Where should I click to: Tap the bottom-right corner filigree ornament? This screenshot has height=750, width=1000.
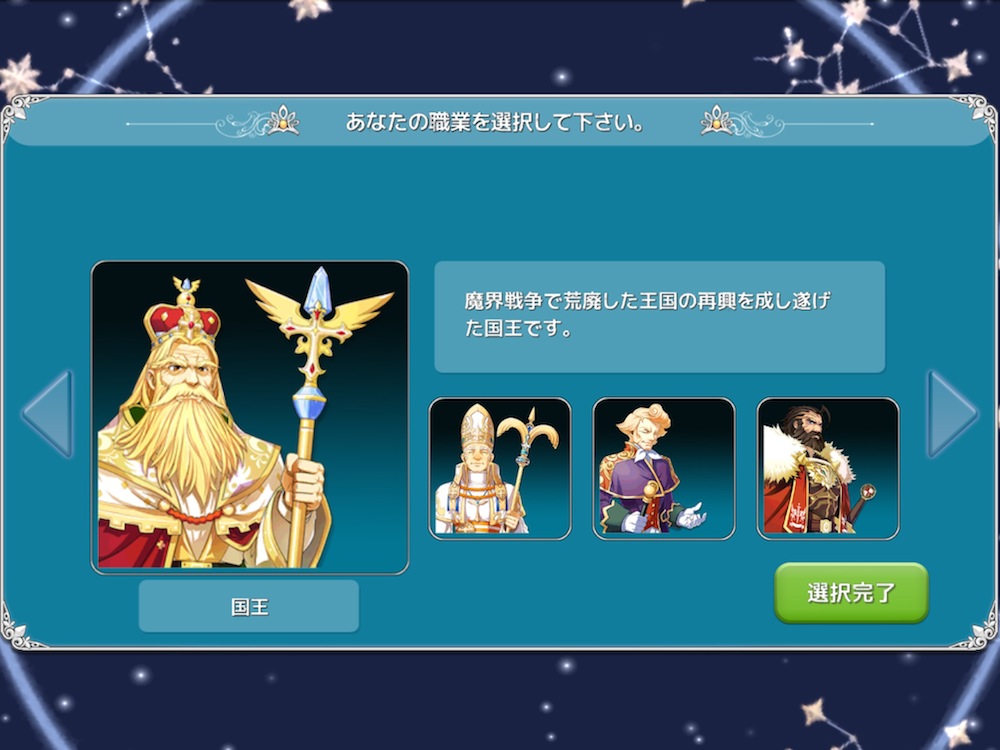pyautogui.click(x=976, y=628)
